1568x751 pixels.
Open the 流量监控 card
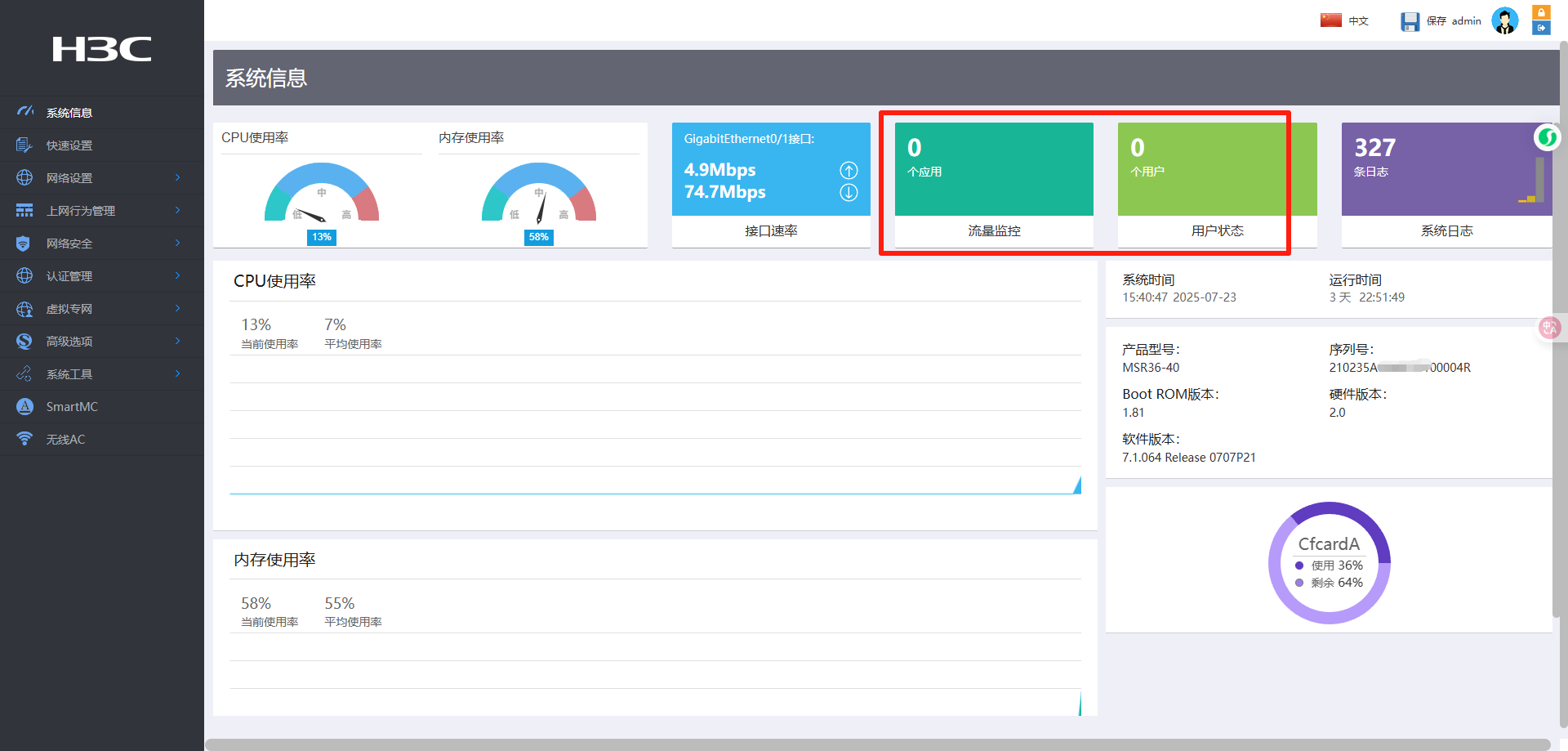[x=994, y=185]
